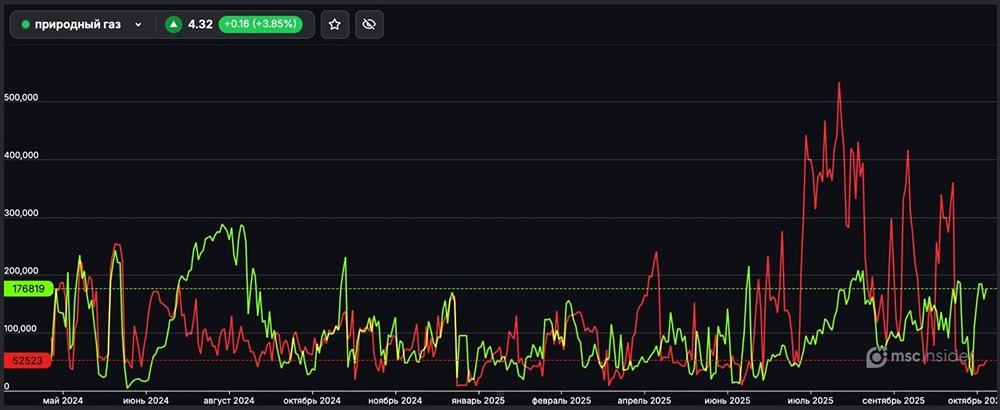1000x410 pixels.
Task: Select ноябрь 2024 on the time axis
Action: tap(395, 399)
